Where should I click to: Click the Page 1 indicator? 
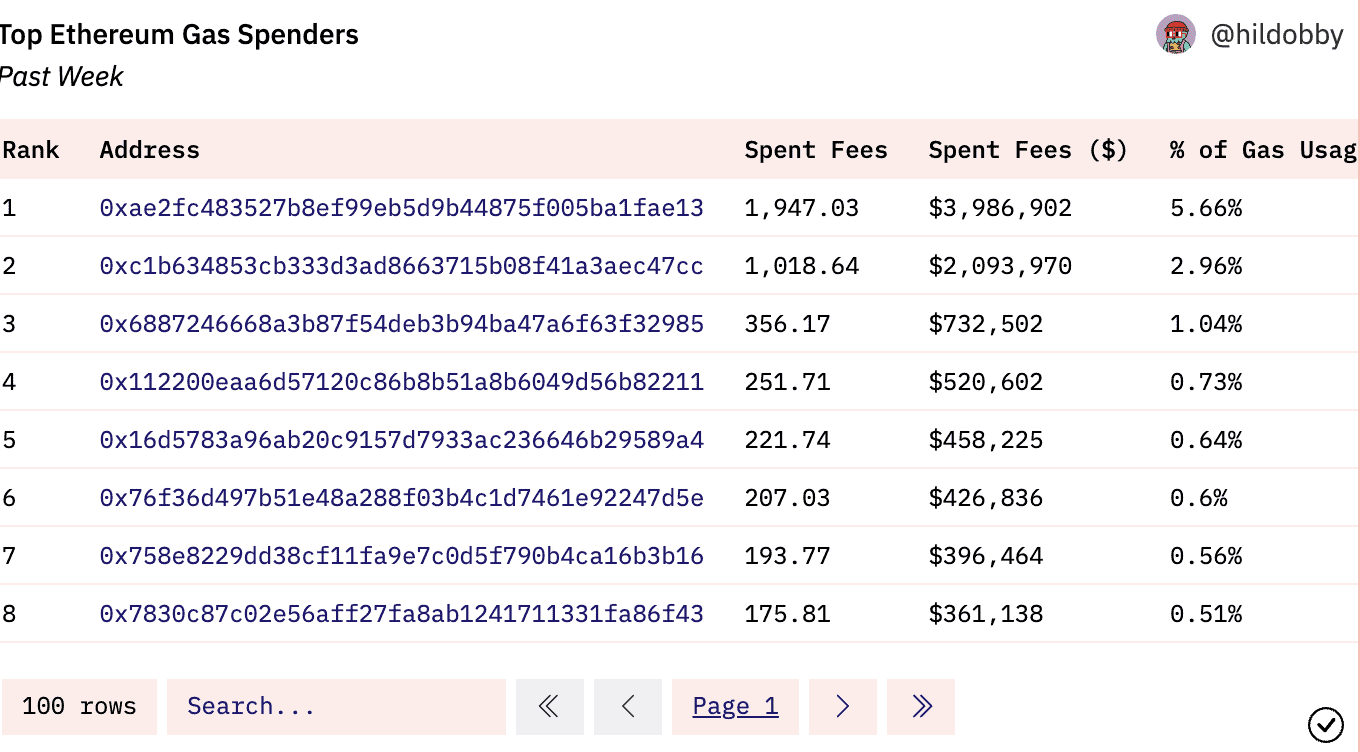(735, 707)
